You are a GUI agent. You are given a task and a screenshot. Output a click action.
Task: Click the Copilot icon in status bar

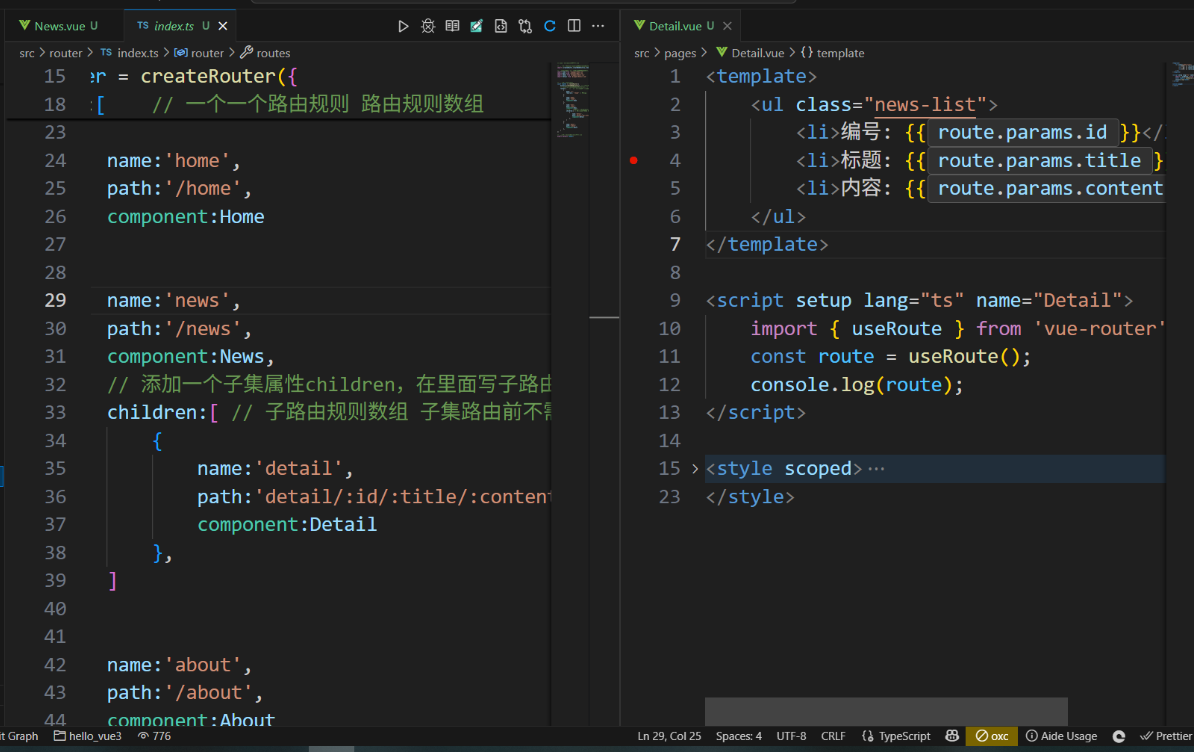tap(952, 736)
